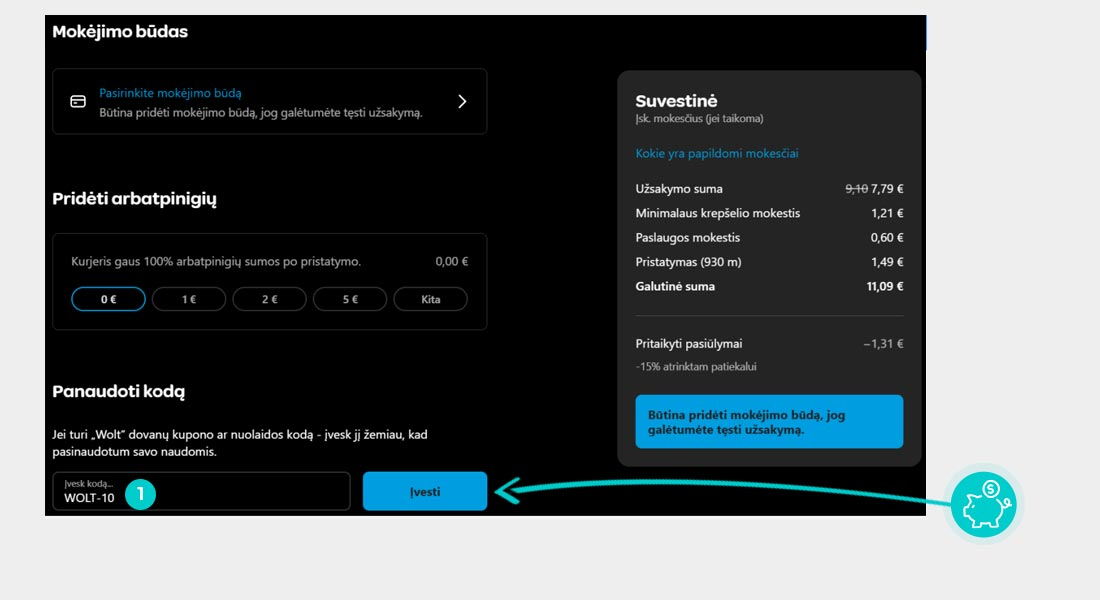Click 'Pritaikyti pasiūlymai' discount label

[x=689, y=344]
